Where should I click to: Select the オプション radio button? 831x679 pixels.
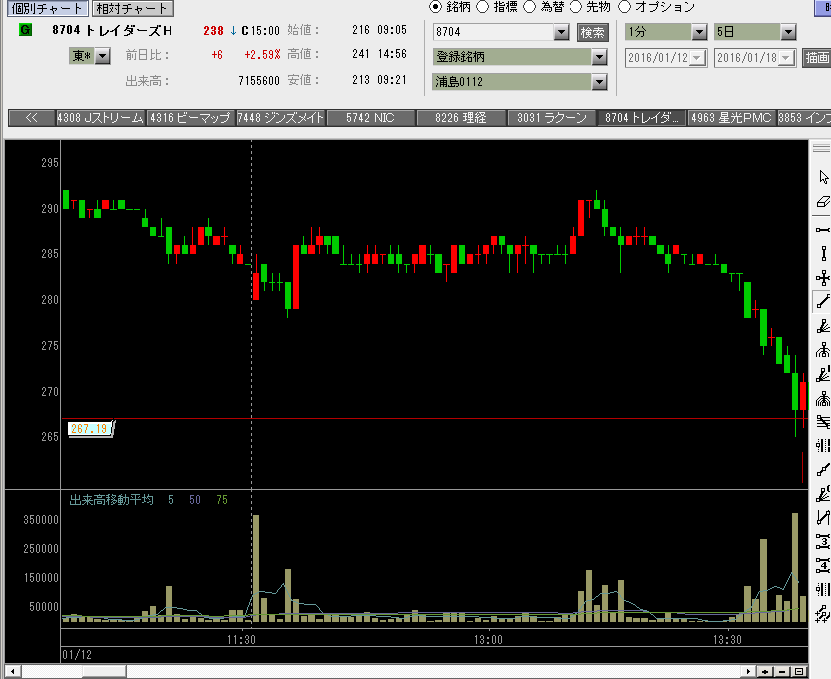point(624,7)
